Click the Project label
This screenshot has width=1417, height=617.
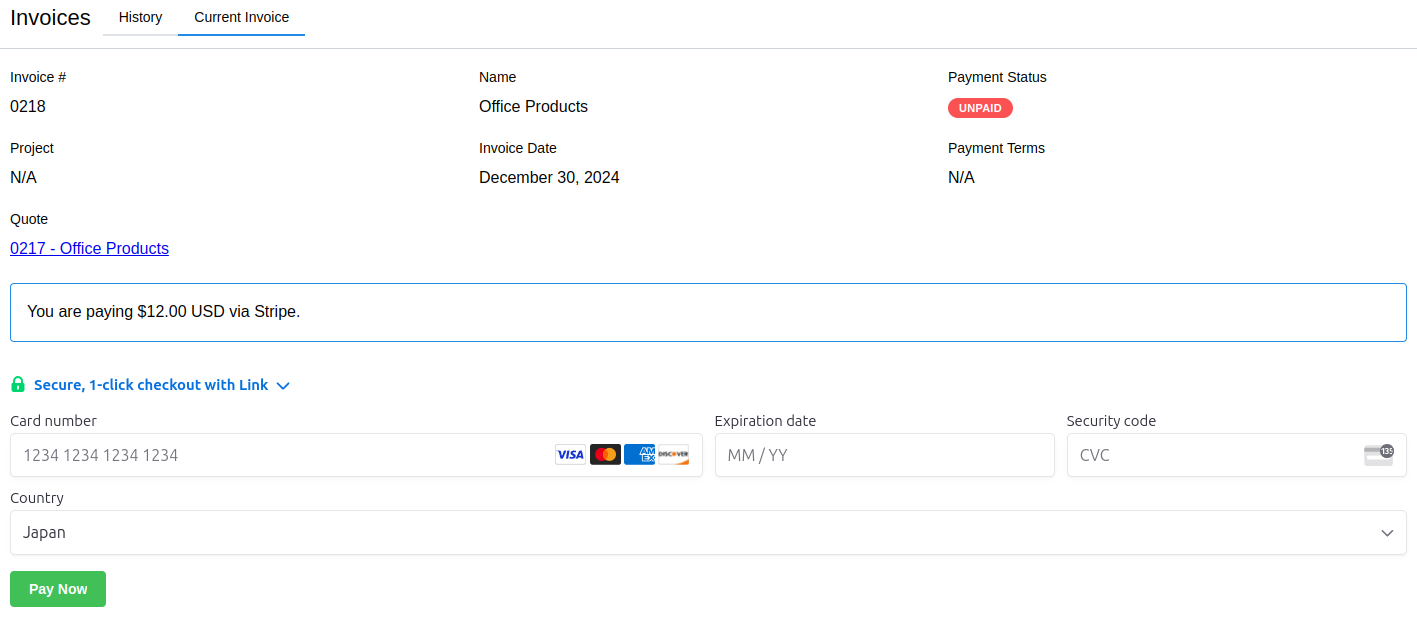32,148
